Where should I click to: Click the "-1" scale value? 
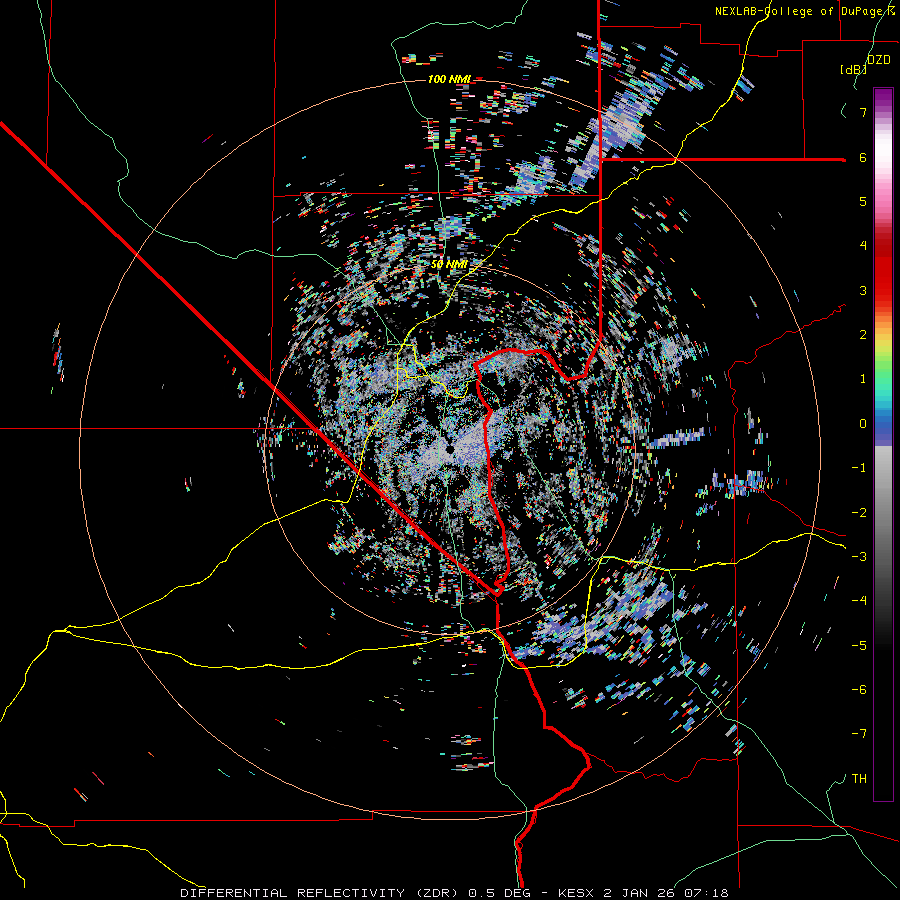tap(859, 468)
